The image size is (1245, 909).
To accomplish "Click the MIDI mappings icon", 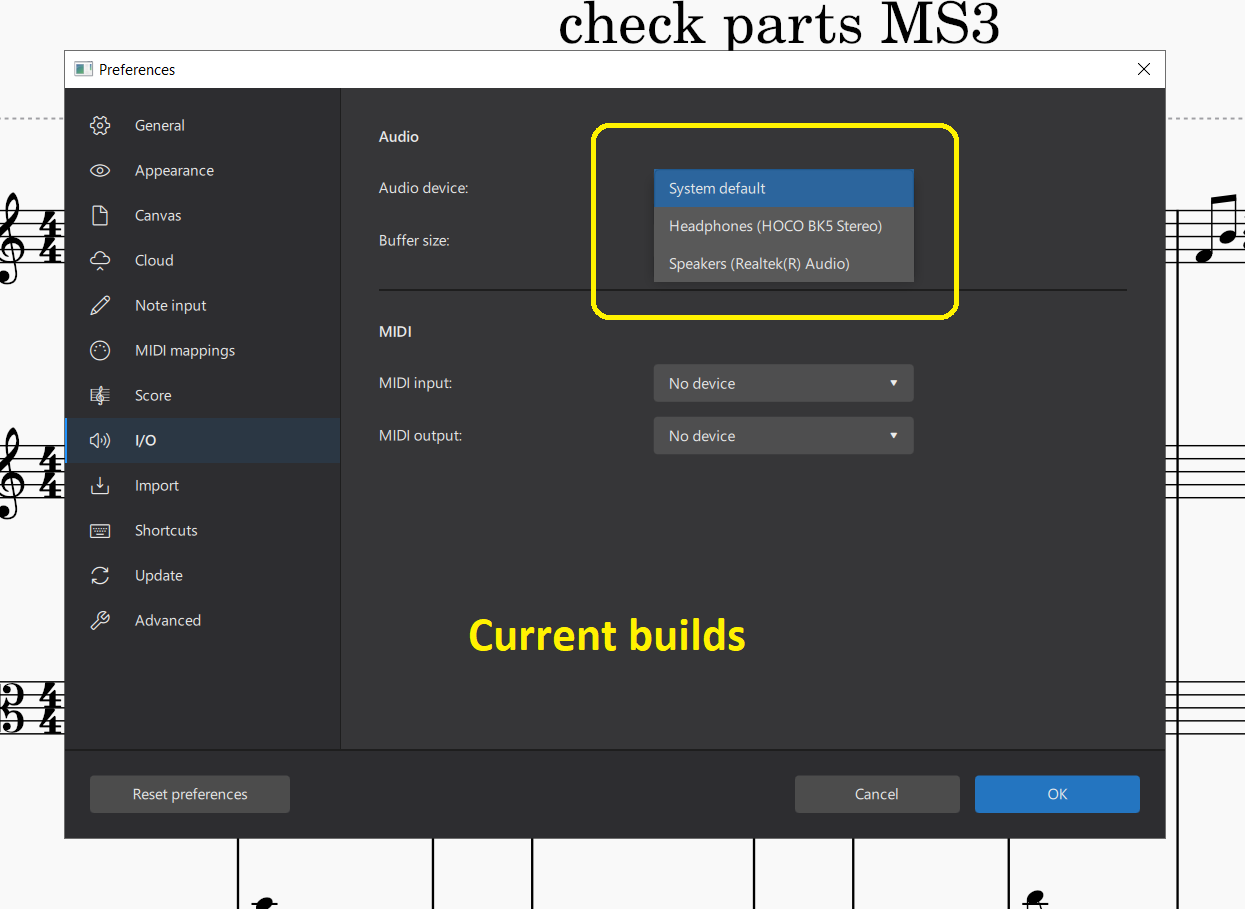I will (x=100, y=350).
